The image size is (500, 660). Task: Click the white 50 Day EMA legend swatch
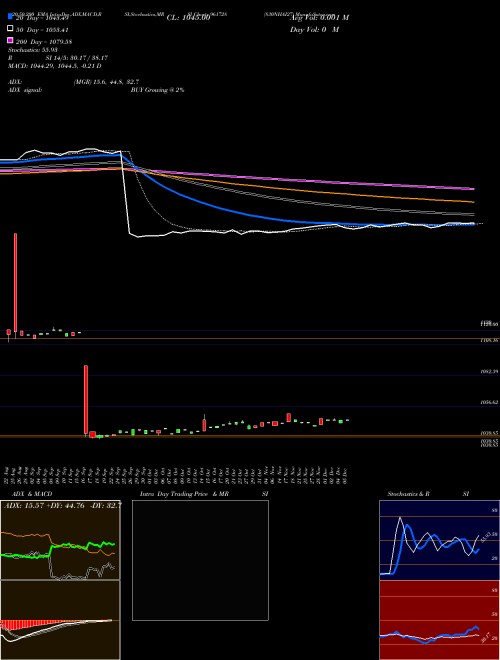pyautogui.click(x=10, y=29)
